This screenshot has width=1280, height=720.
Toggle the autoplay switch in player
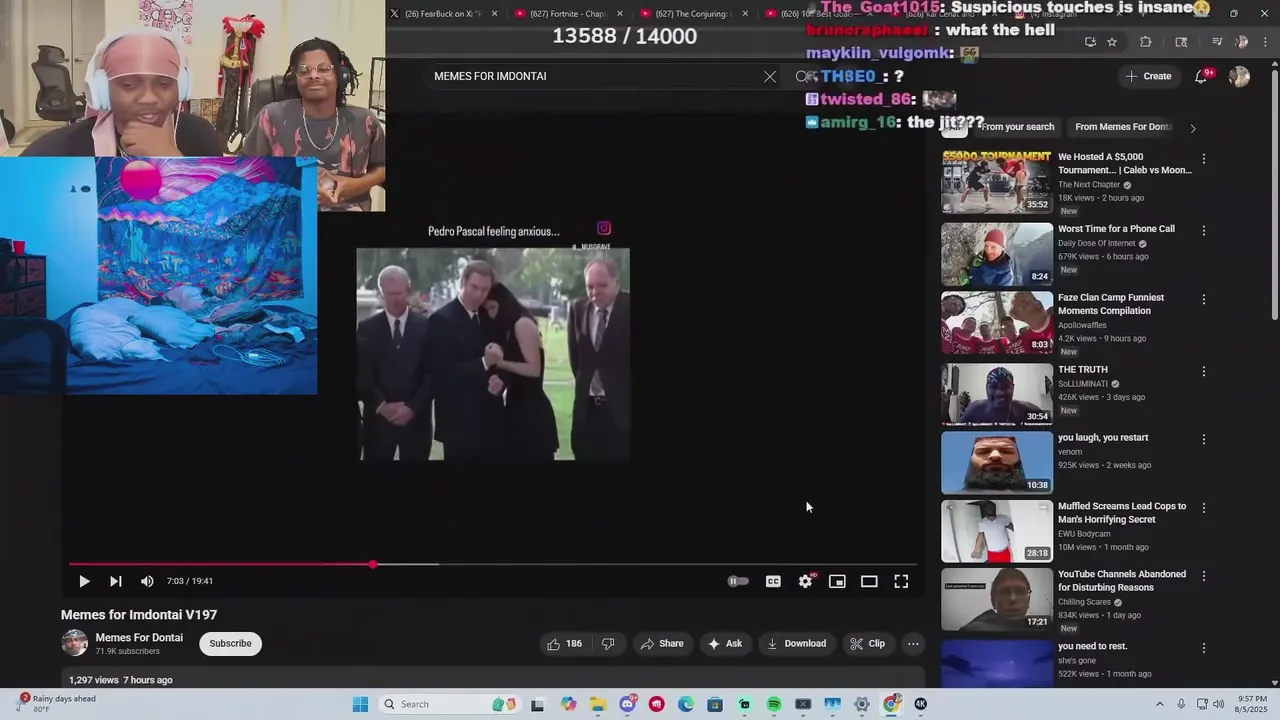click(738, 581)
